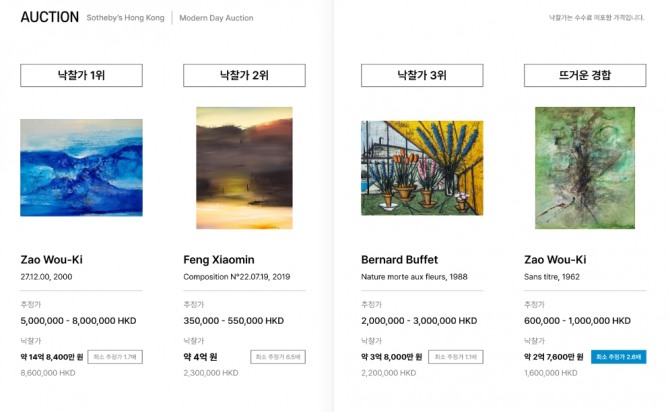Open the Bernard Buffet flowers painting thumbnail
The image size is (670, 412).
pyautogui.click(x=422, y=168)
